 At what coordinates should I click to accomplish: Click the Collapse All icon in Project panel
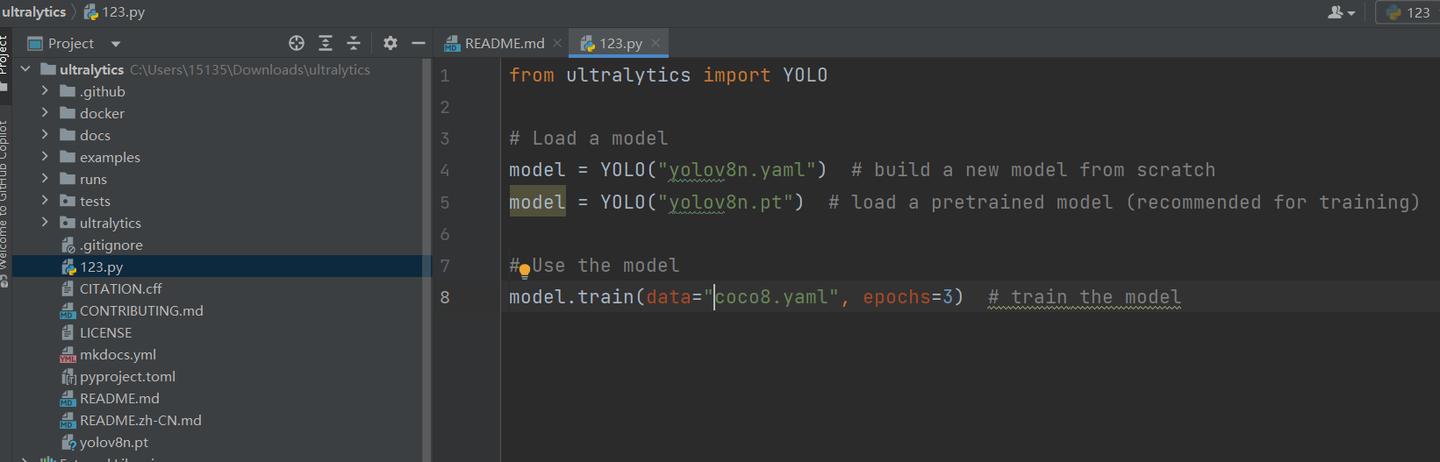[353, 43]
